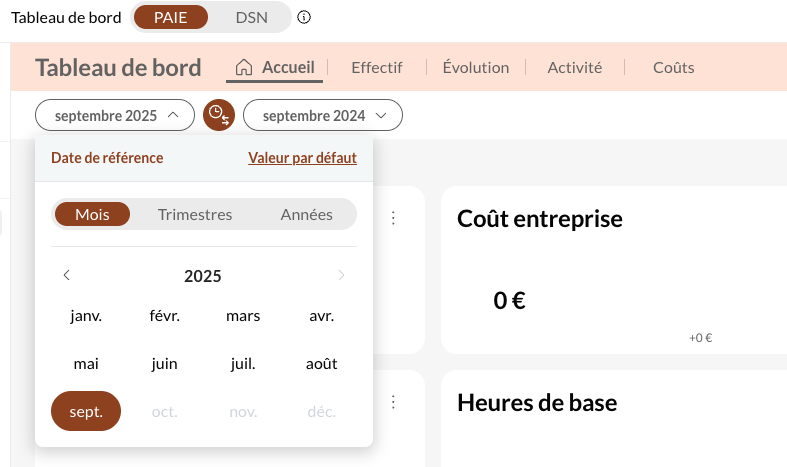Switch period granularity to Trimestres
787x467 pixels.
[x=195, y=214]
